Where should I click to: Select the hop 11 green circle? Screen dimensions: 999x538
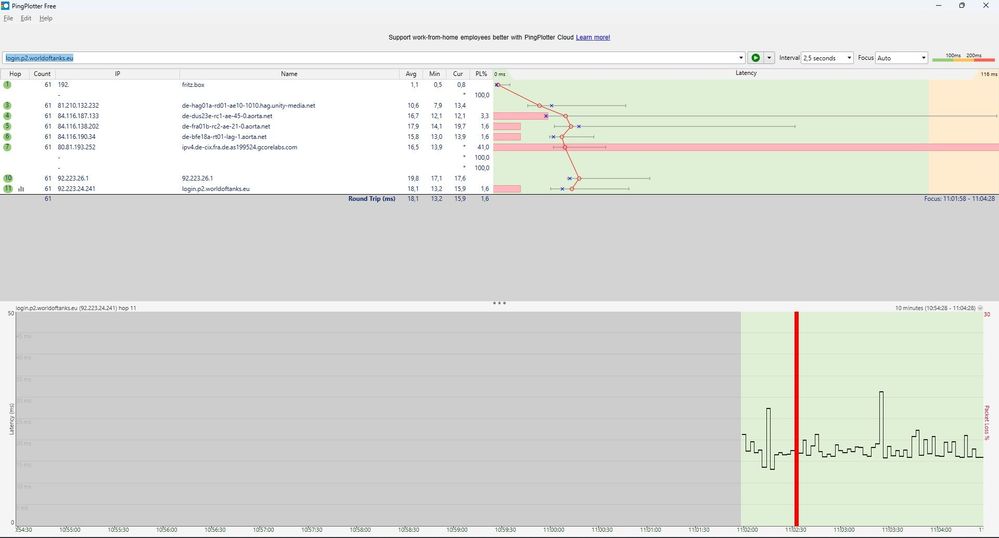coord(8,189)
